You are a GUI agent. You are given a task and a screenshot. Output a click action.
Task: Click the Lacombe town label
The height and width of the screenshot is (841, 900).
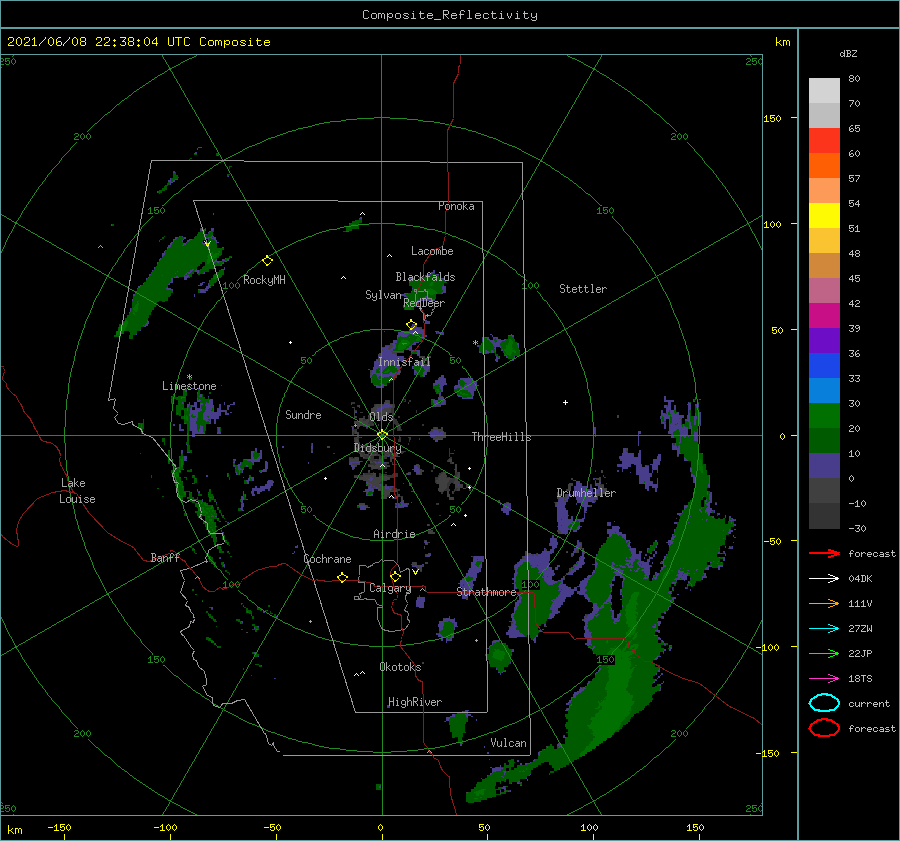[432, 251]
